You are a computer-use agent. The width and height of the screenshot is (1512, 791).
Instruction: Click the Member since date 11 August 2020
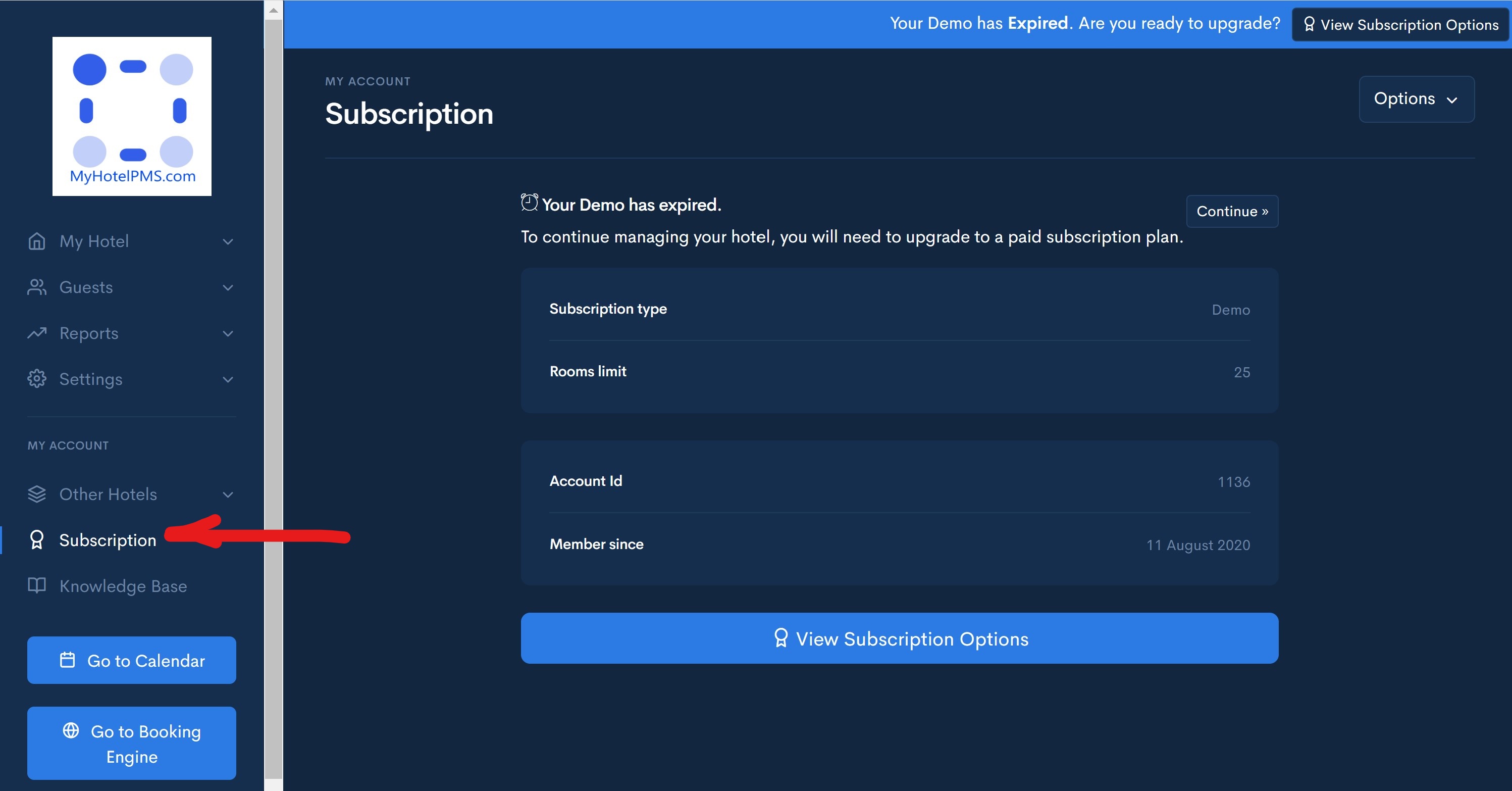(x=1198, y=545)
